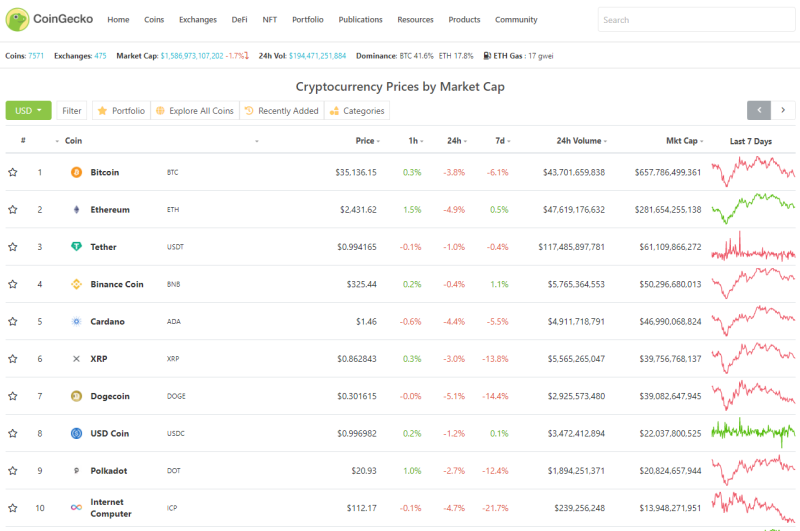Click the USD Coin icon

click(x=76, y=433)
